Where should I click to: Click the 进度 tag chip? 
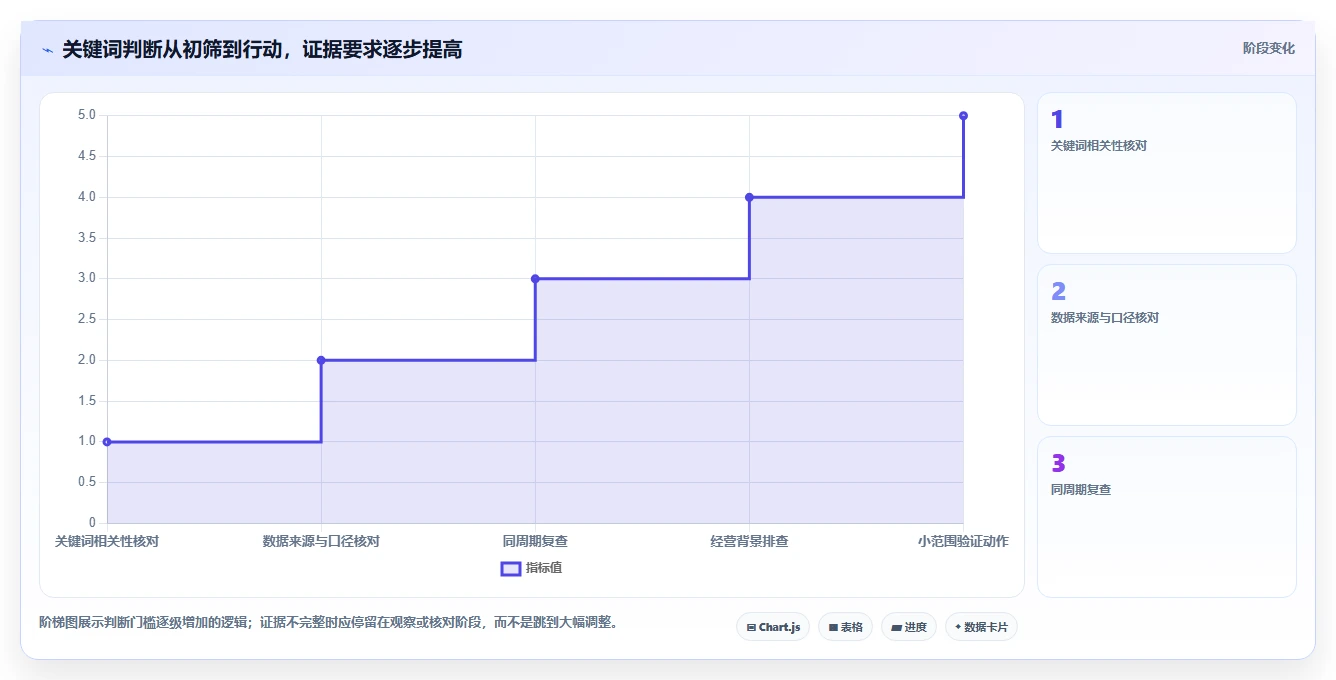pos(909,627)
